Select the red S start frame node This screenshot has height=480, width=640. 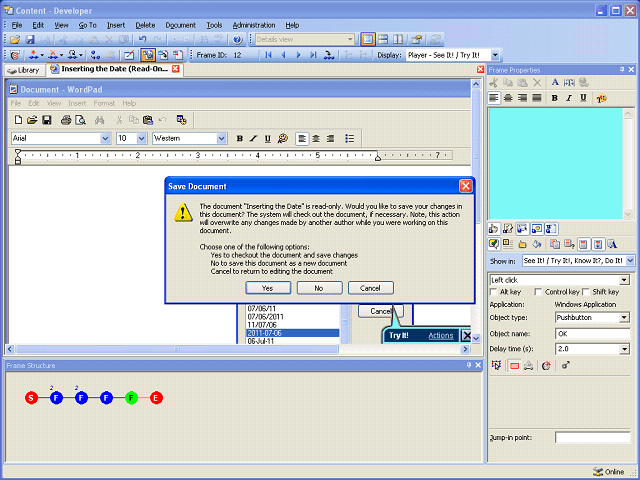[31, 398]
